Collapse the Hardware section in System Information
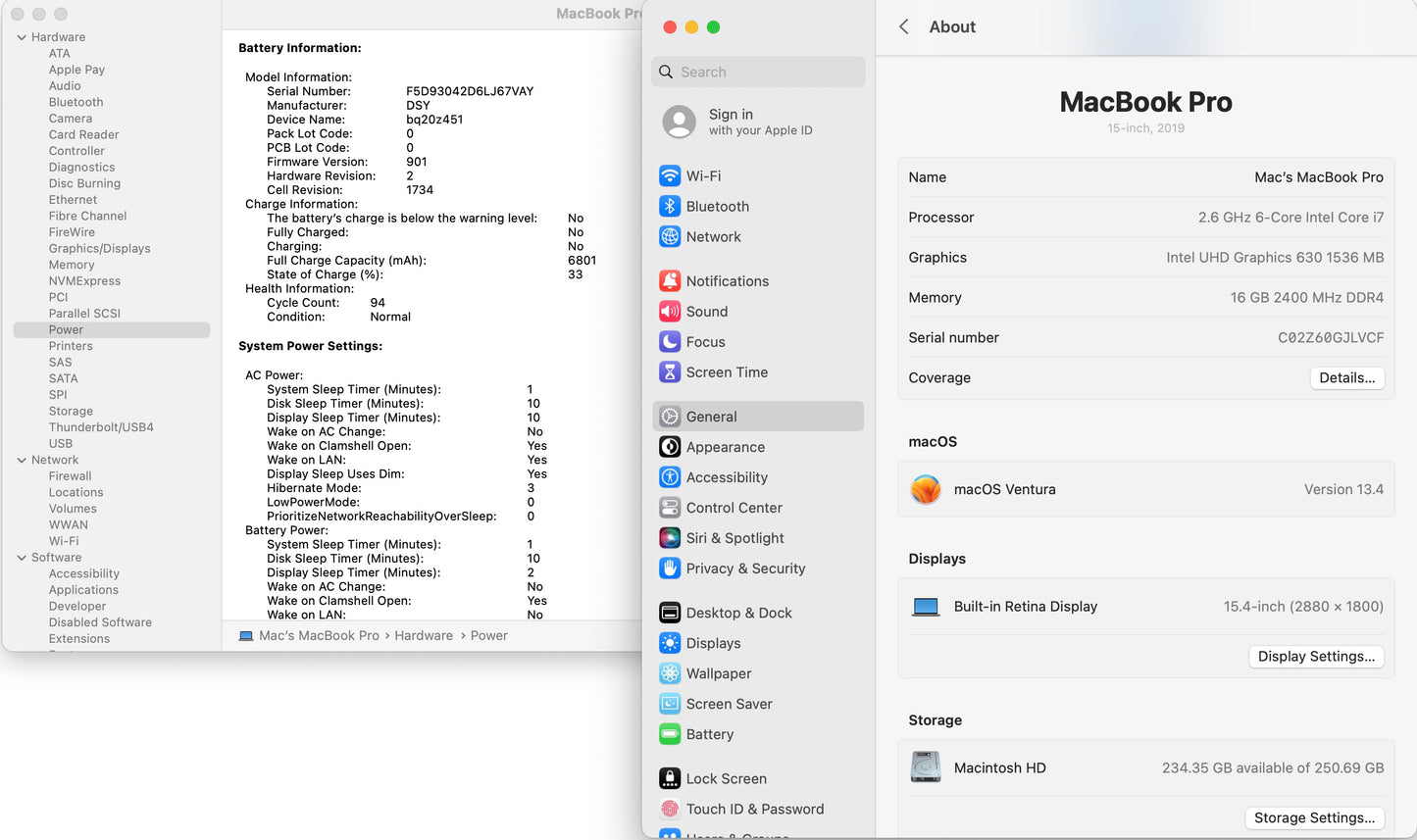The image size is (1417, 840). tap(22, 36)
